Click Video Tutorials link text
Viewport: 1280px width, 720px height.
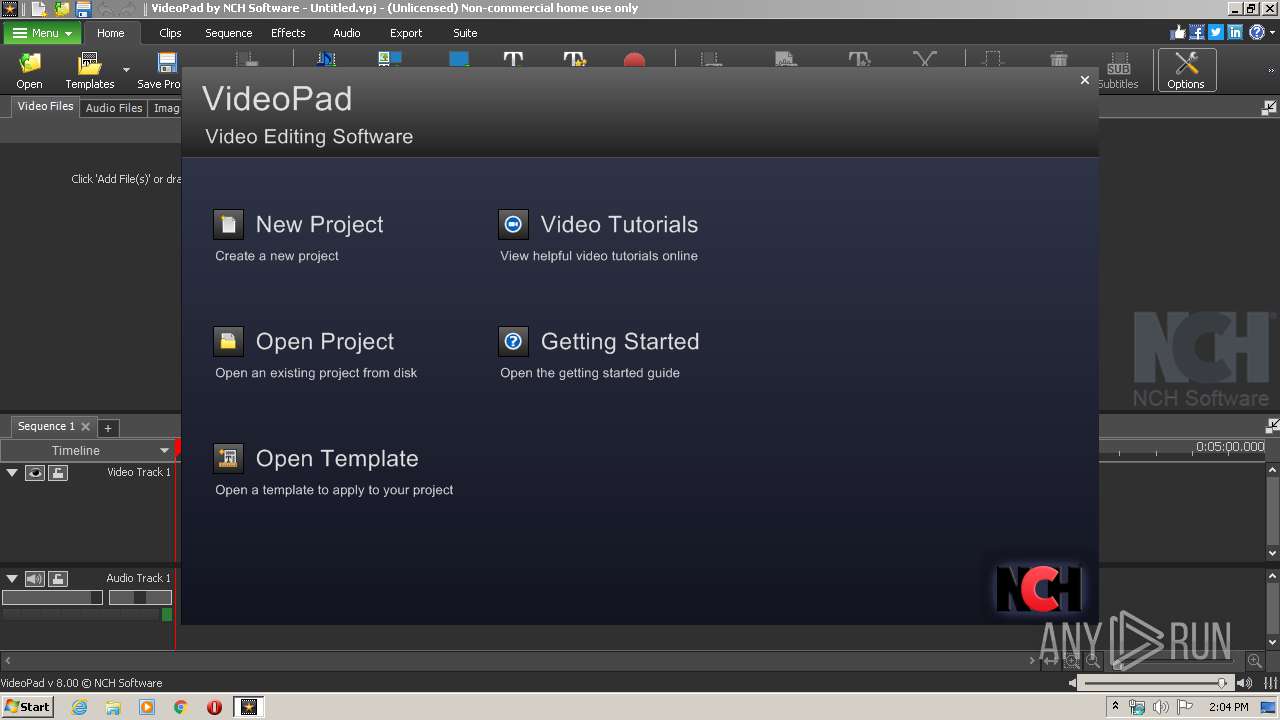[619, 224]
